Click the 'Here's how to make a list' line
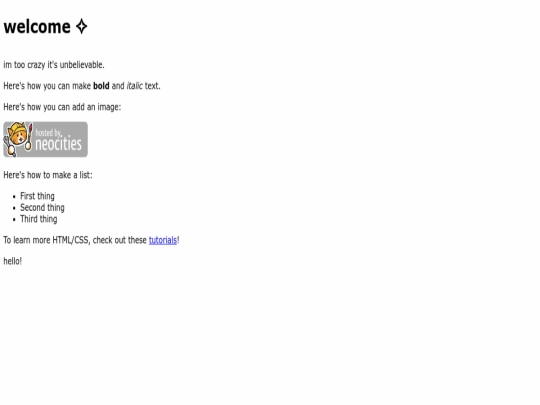This screenshot has height=405, width=540. [x=48, y=175]
